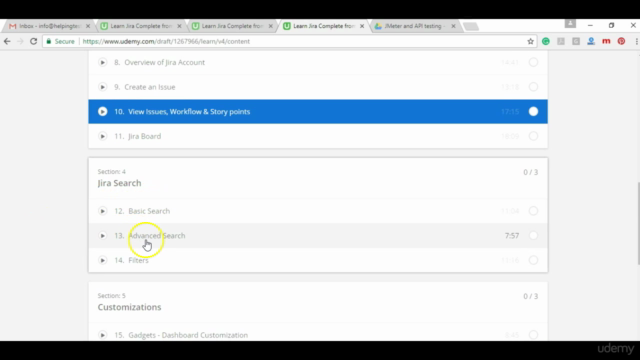The height and width of the screenshot is (360, 640).
Task: Close the active Learn Jira tab
Action: [x=362, y=26]
